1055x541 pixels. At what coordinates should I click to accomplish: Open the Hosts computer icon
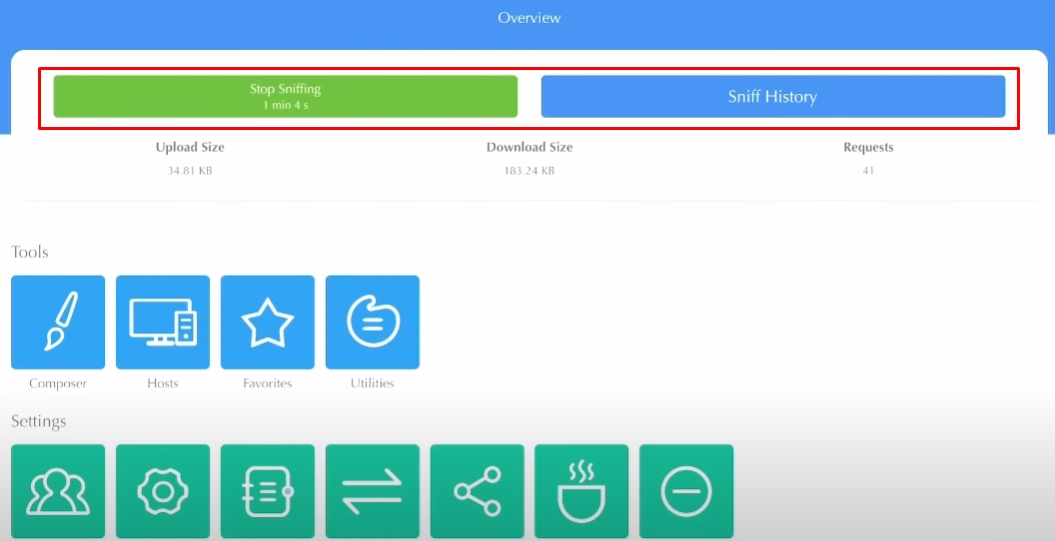tap(162, 322)
